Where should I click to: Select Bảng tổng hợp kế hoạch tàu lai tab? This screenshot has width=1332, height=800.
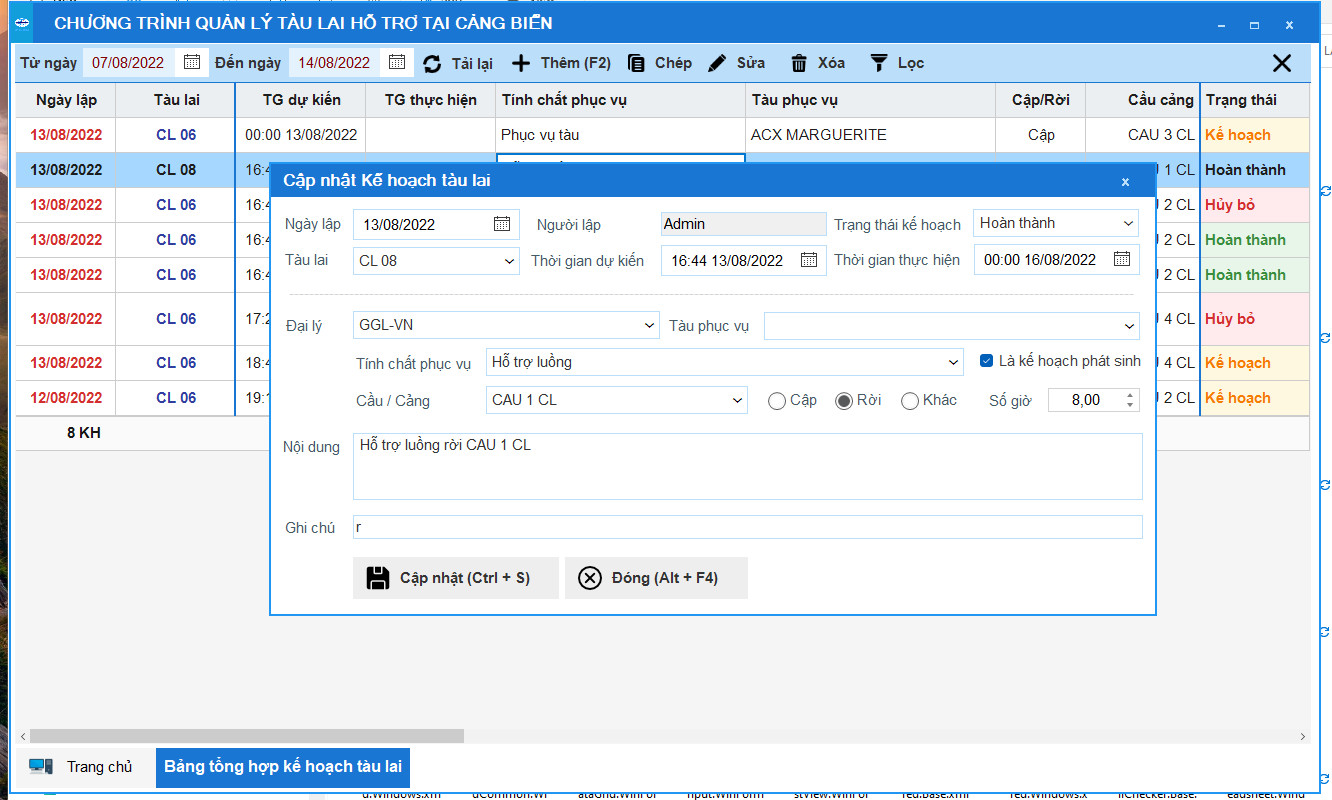283,767
